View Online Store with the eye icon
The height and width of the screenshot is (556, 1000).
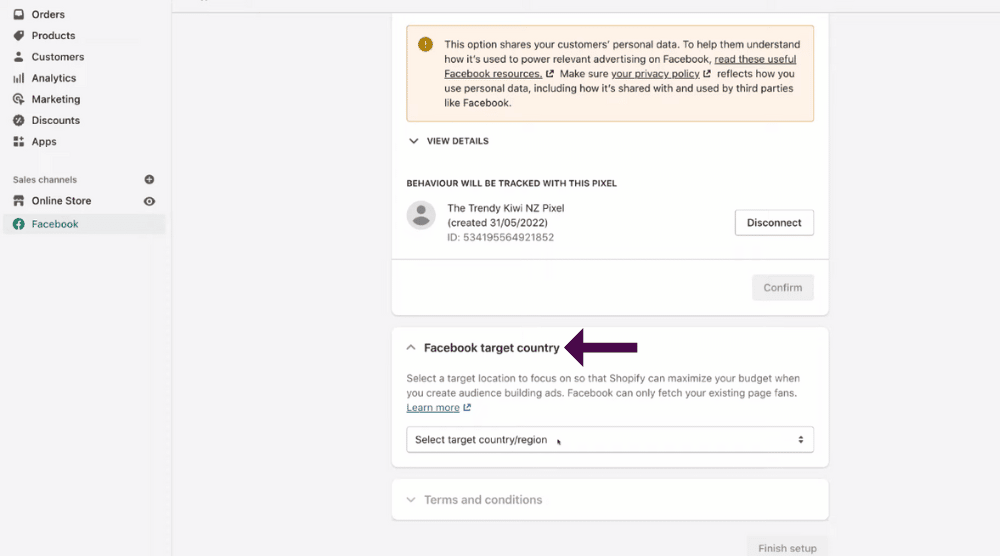tap(149, 201)
